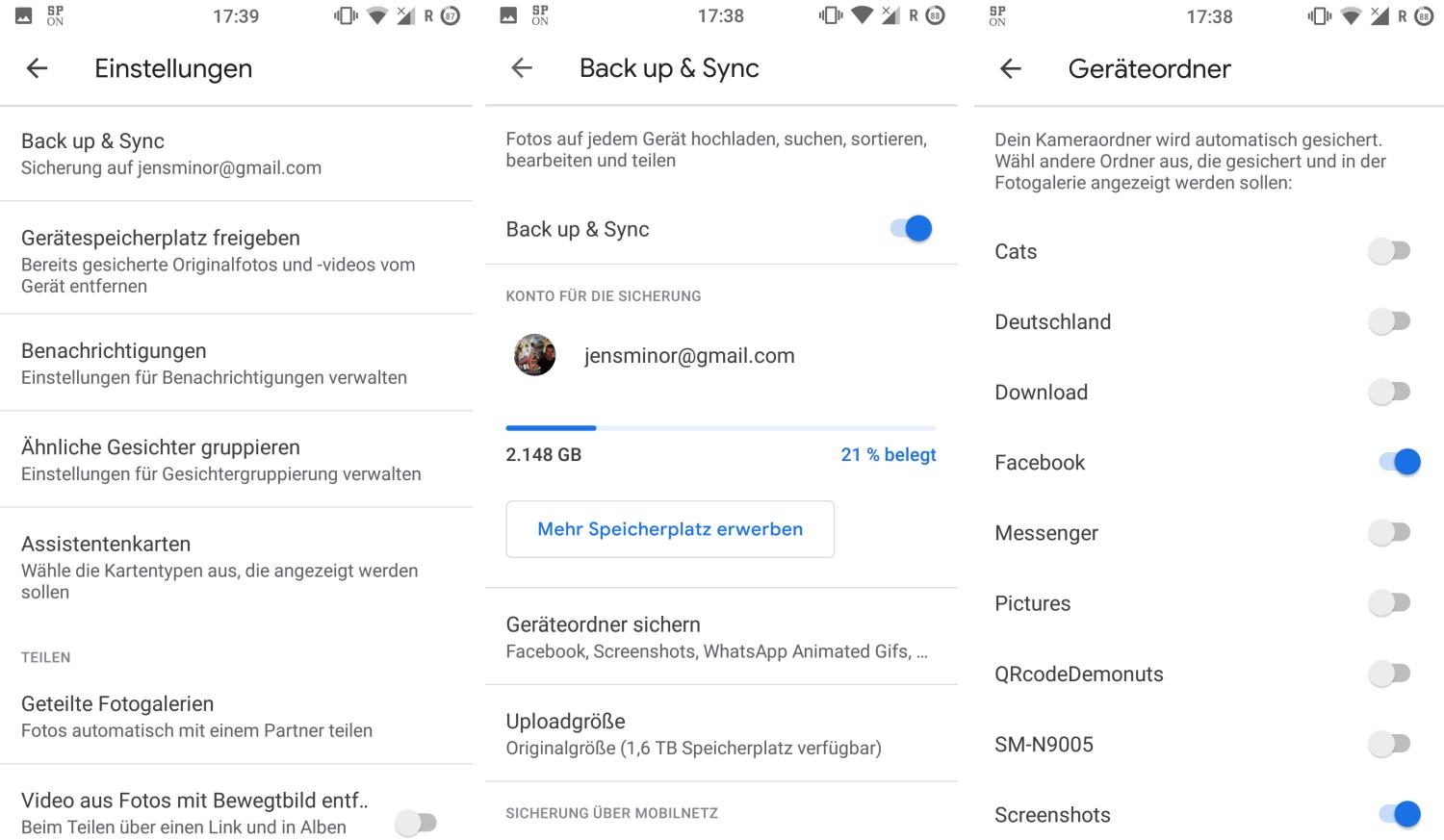Tap the 21 % belegt link
The height and width of the screenshot is (840, 1444).
point(888,454)
